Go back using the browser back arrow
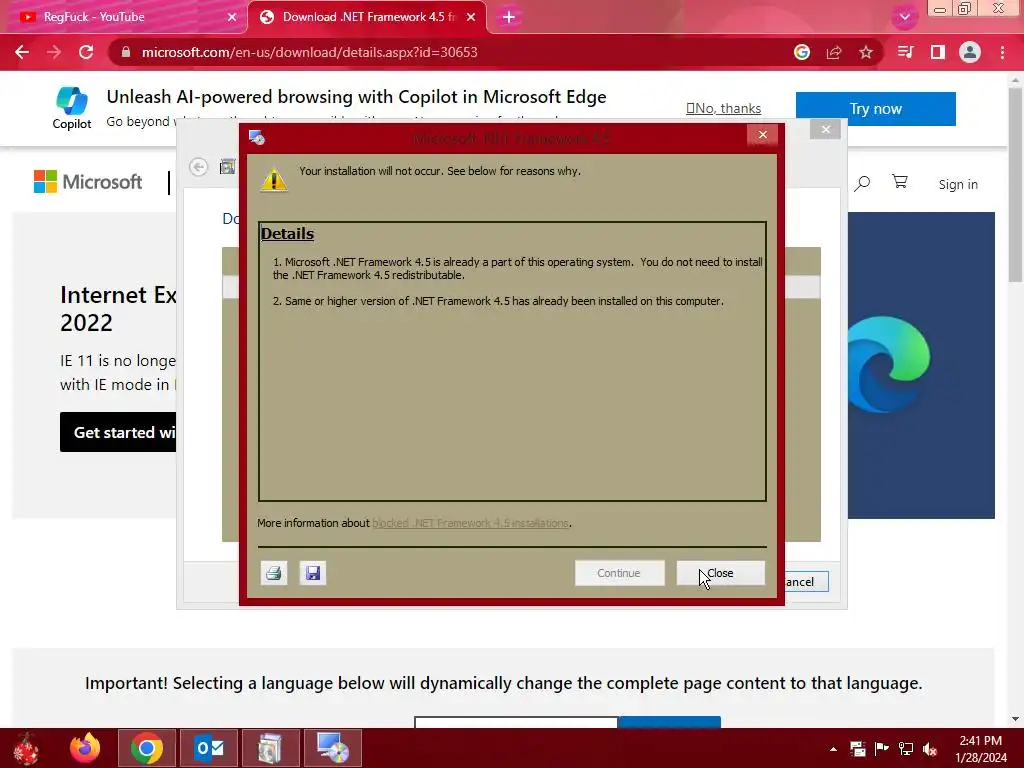Screen dimensions: 1024x768 (22, 52)
